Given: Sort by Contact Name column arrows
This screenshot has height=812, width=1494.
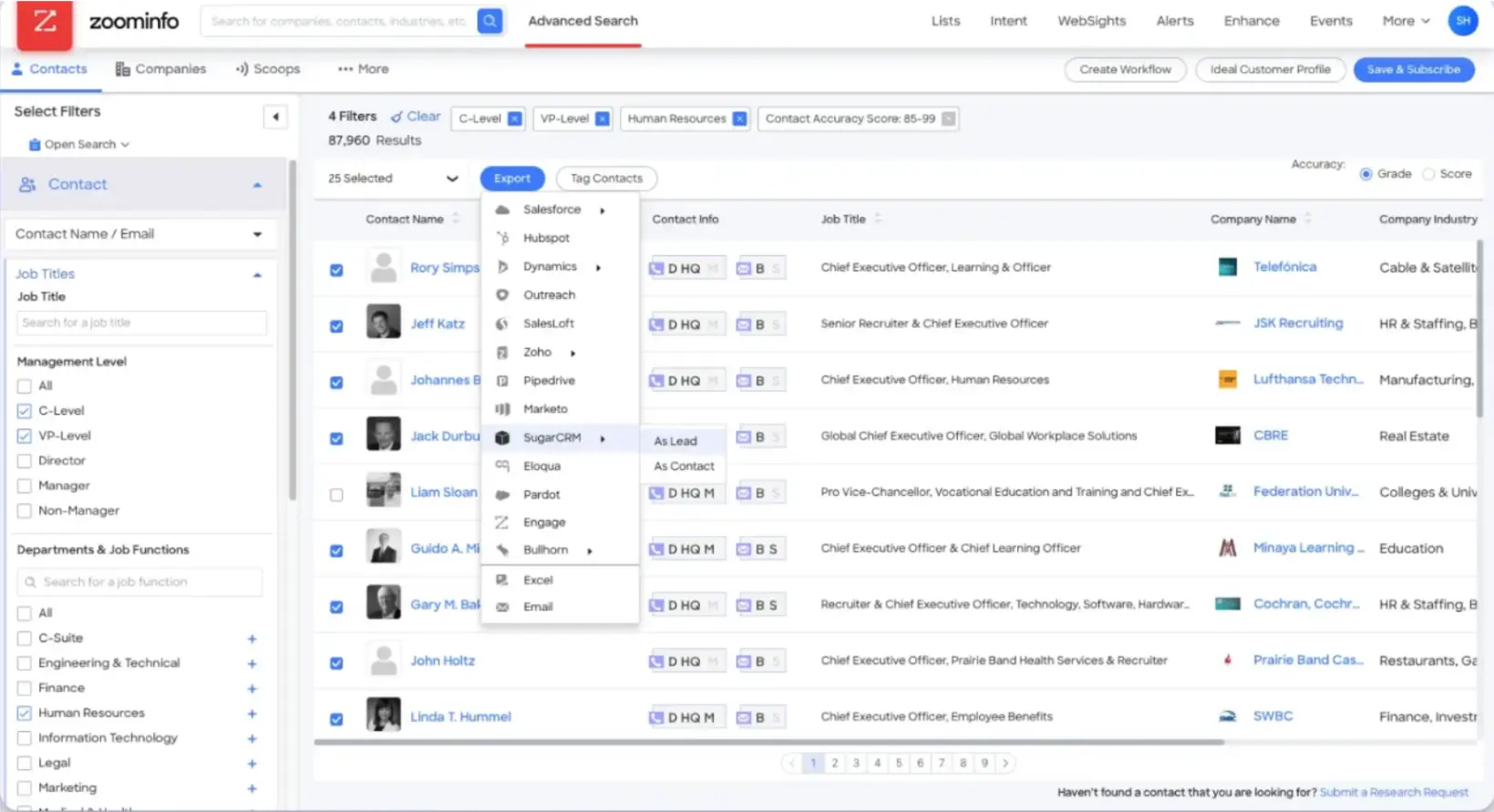Looking at the screenshot, I should (x=456, y=219).
